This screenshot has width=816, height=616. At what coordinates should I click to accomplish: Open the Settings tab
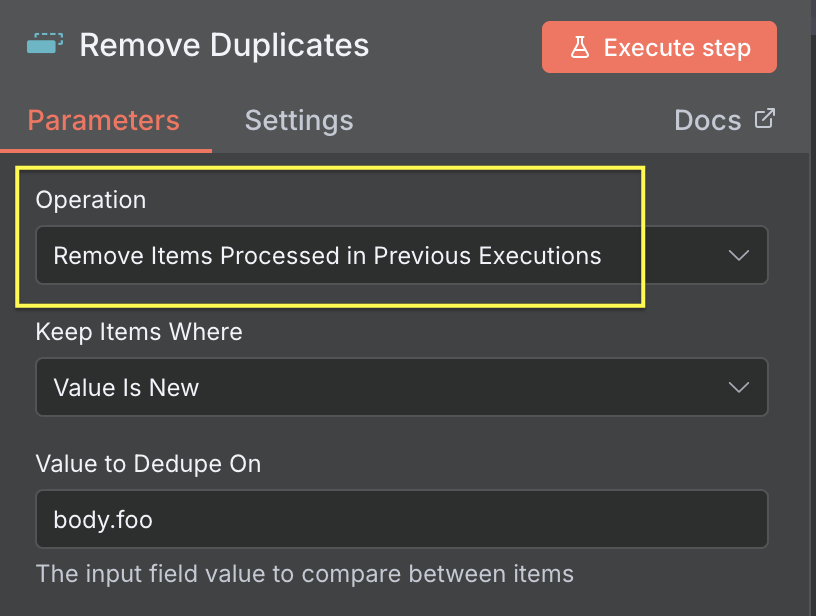[x=298, y=121]
